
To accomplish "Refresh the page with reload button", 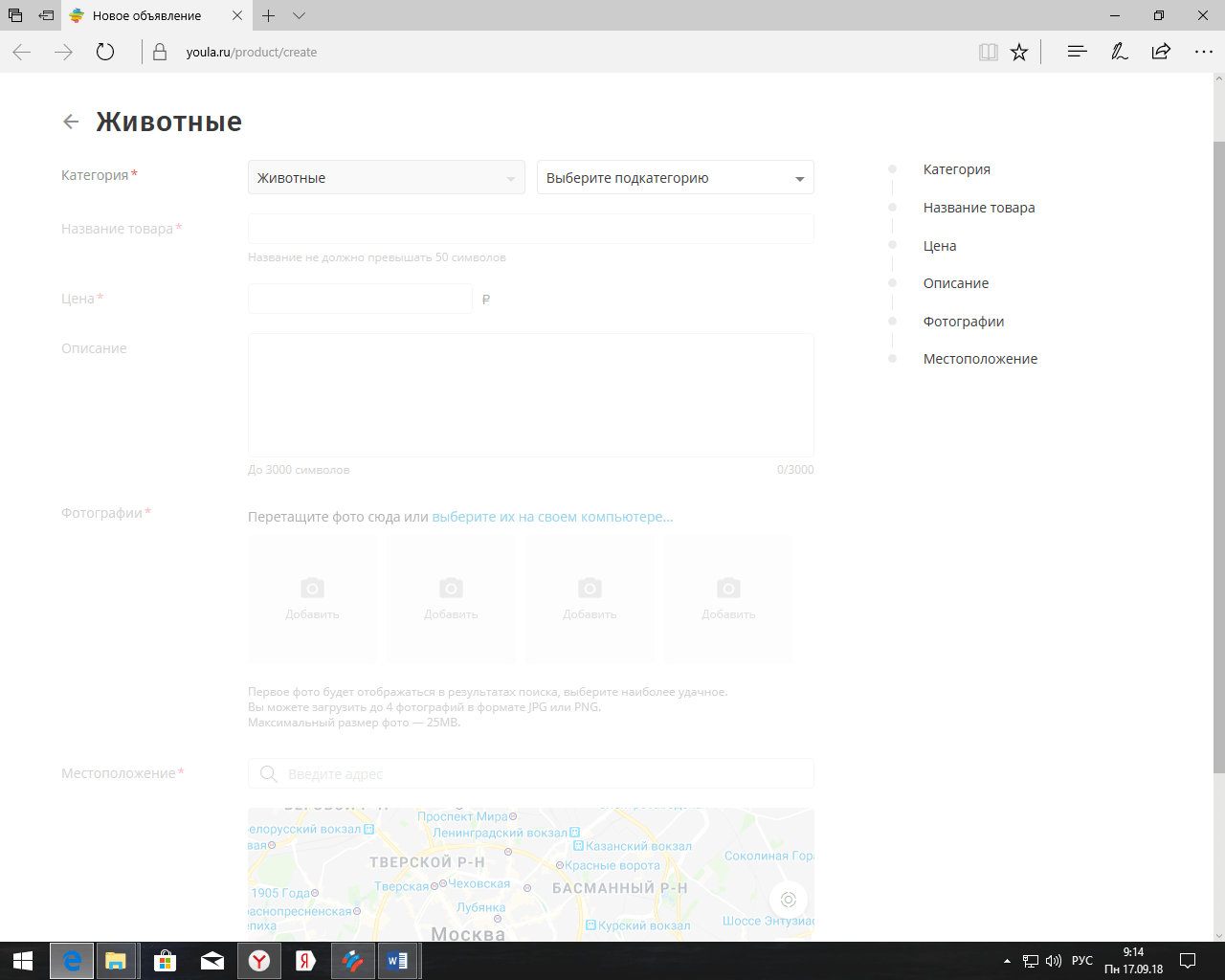I will (x=105, y=53).
